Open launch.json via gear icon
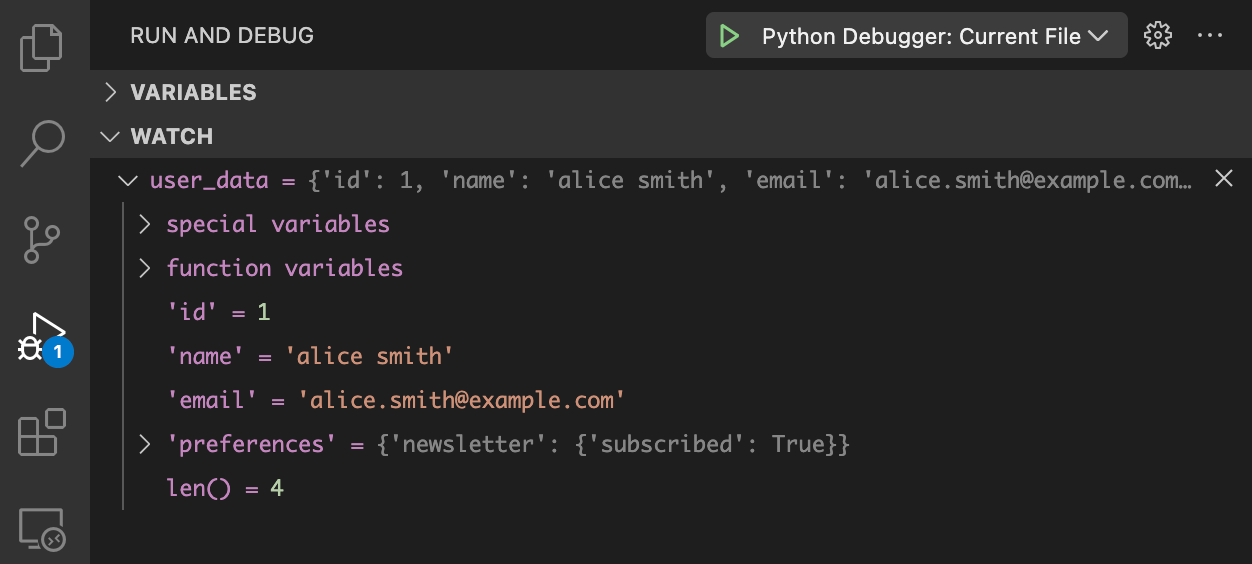 click(x=1157, y=36)
